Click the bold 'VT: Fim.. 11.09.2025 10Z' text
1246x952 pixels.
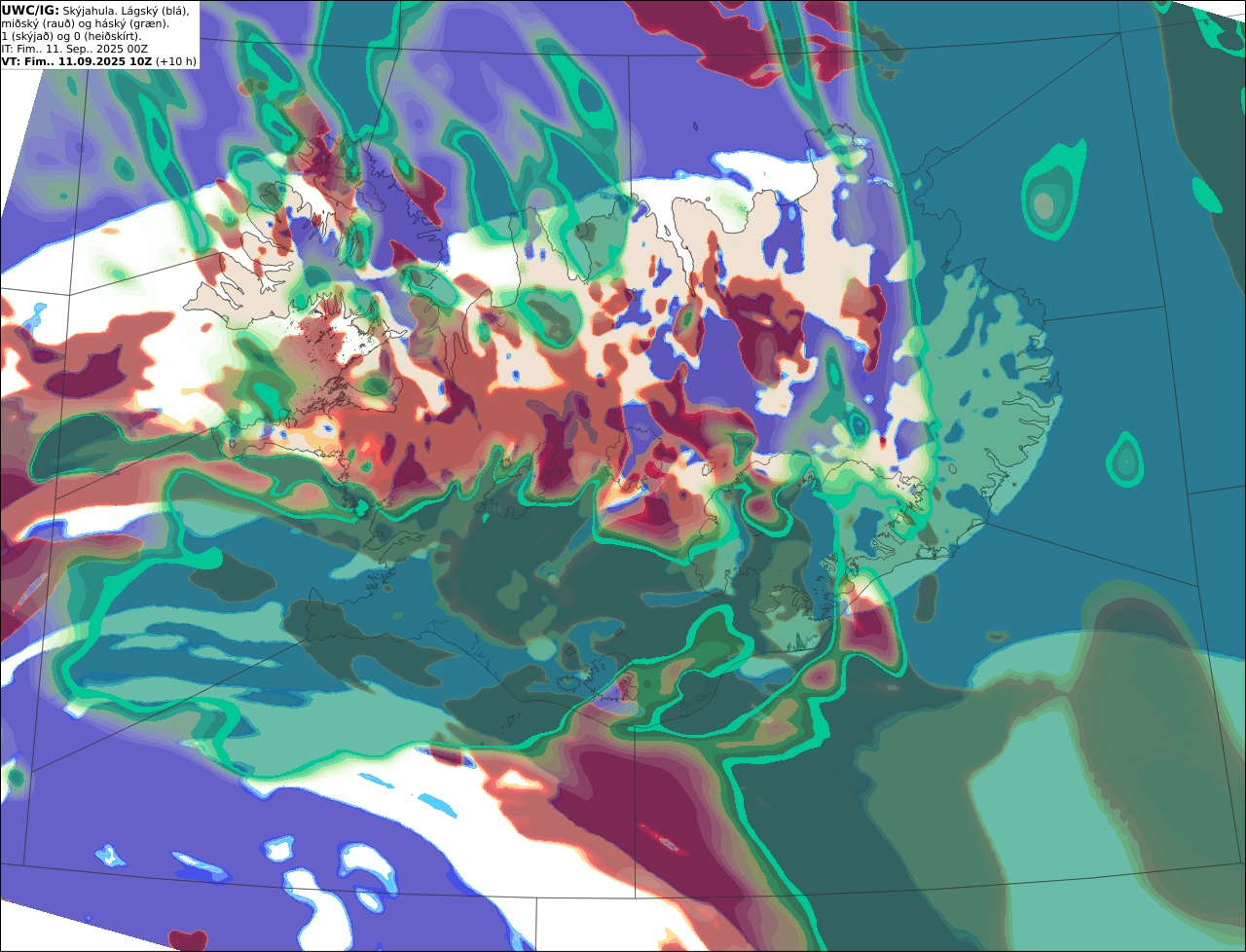point(77,61)
